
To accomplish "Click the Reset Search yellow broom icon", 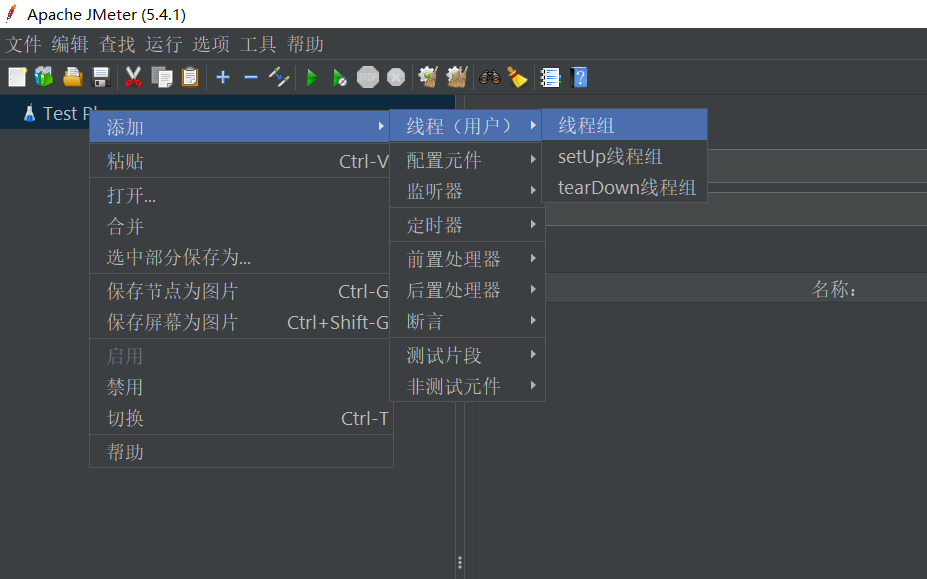I will (x=517, y=77).
